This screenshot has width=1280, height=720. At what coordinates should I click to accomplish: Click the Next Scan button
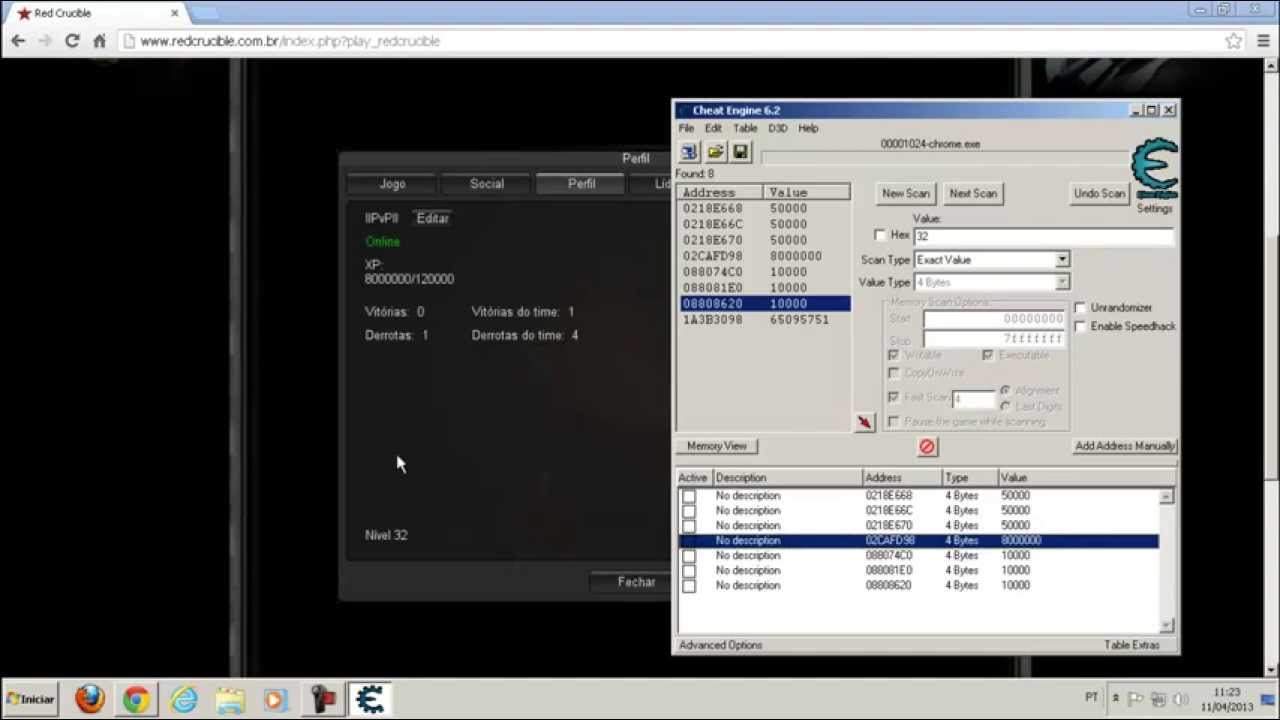tap(973, 193)
